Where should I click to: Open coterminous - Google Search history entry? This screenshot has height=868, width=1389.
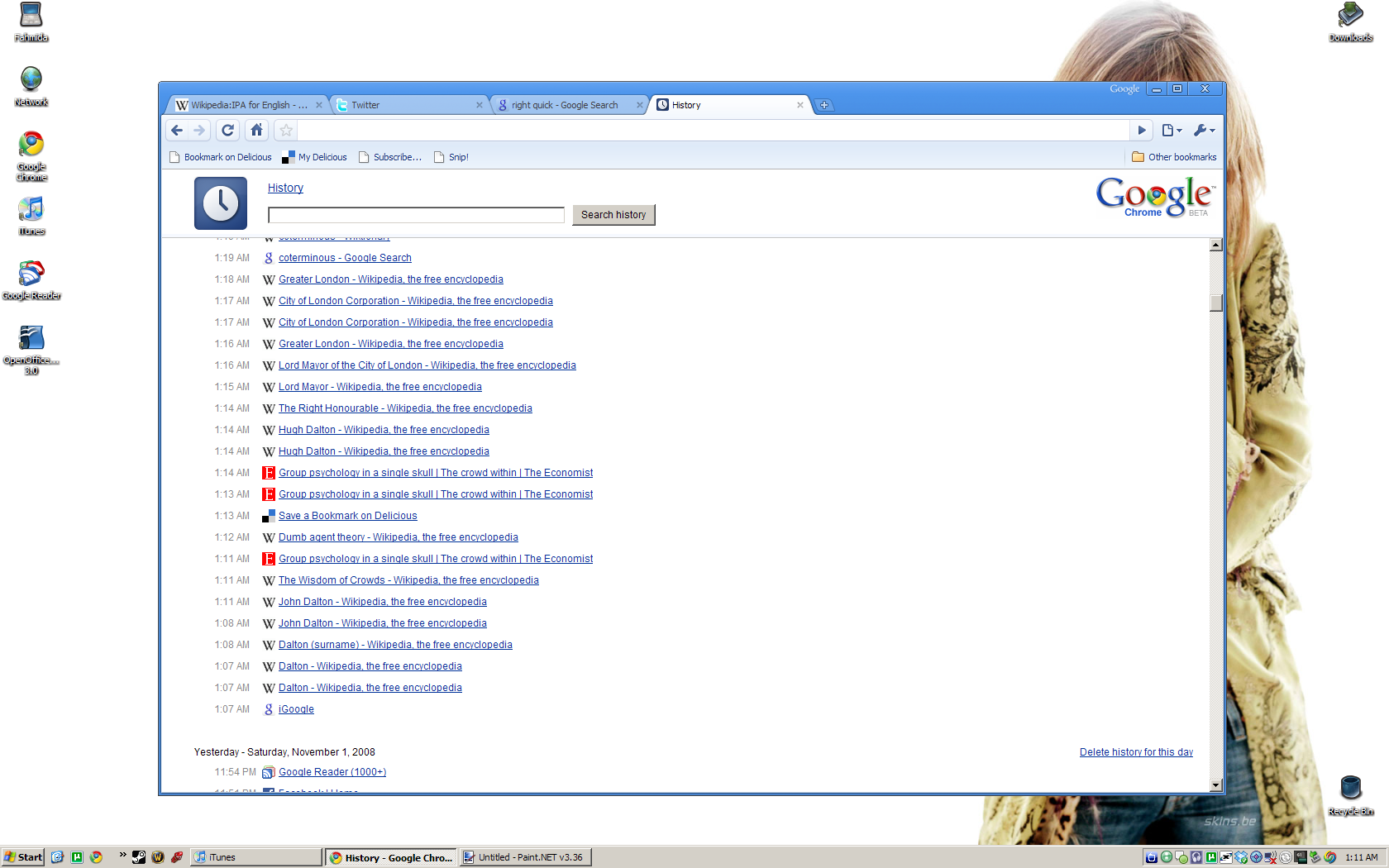345,258
